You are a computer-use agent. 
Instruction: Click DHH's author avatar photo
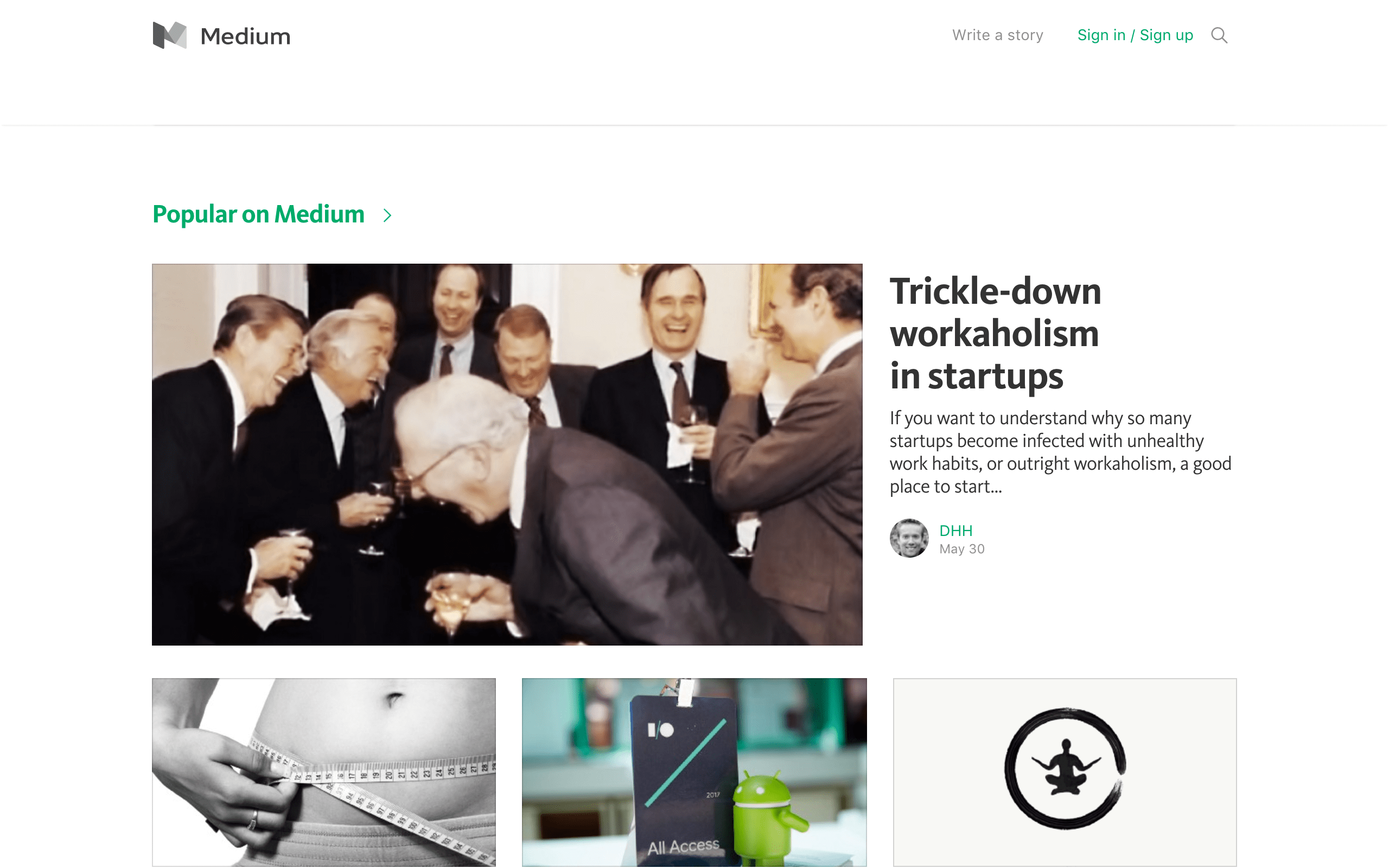coord(909,539)
